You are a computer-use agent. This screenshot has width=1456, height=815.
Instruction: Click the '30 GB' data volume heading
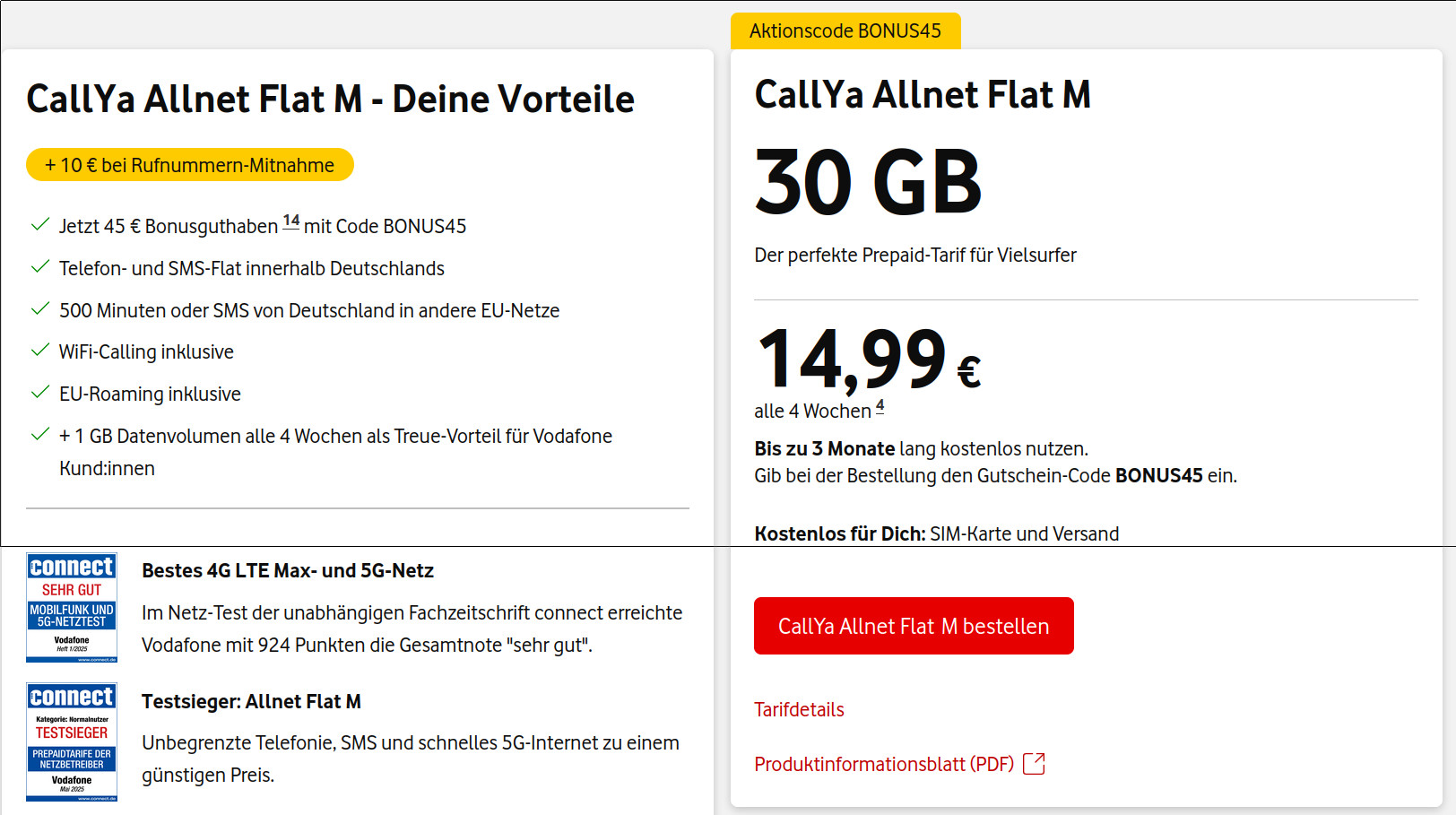click(x=868, y=183)
